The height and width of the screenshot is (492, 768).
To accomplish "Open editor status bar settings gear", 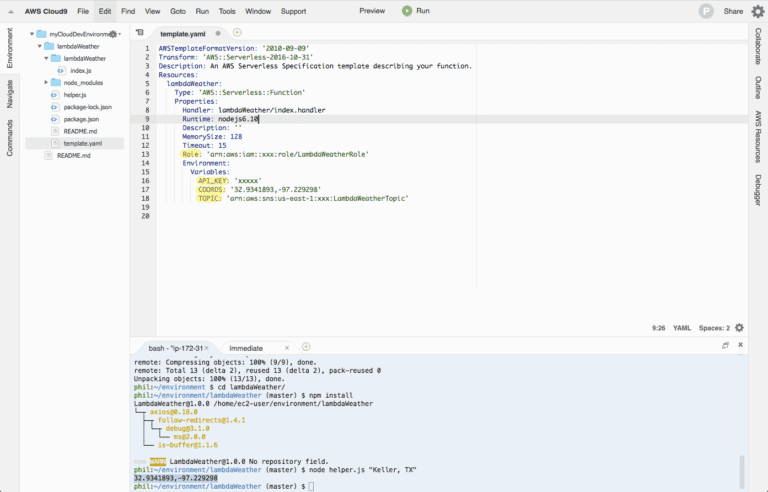I will click(x=740, y=328).
